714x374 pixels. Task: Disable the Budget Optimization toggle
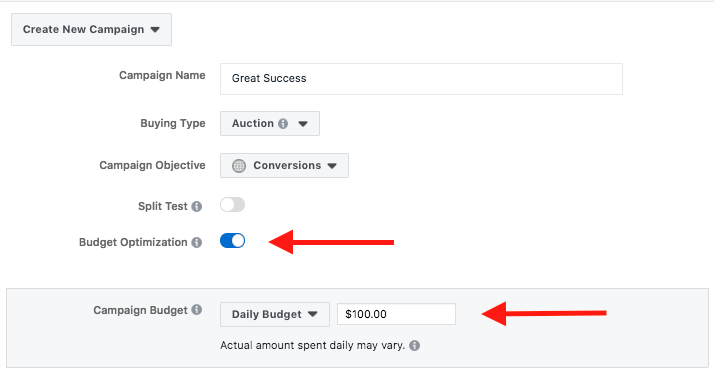tap(232, 241)
